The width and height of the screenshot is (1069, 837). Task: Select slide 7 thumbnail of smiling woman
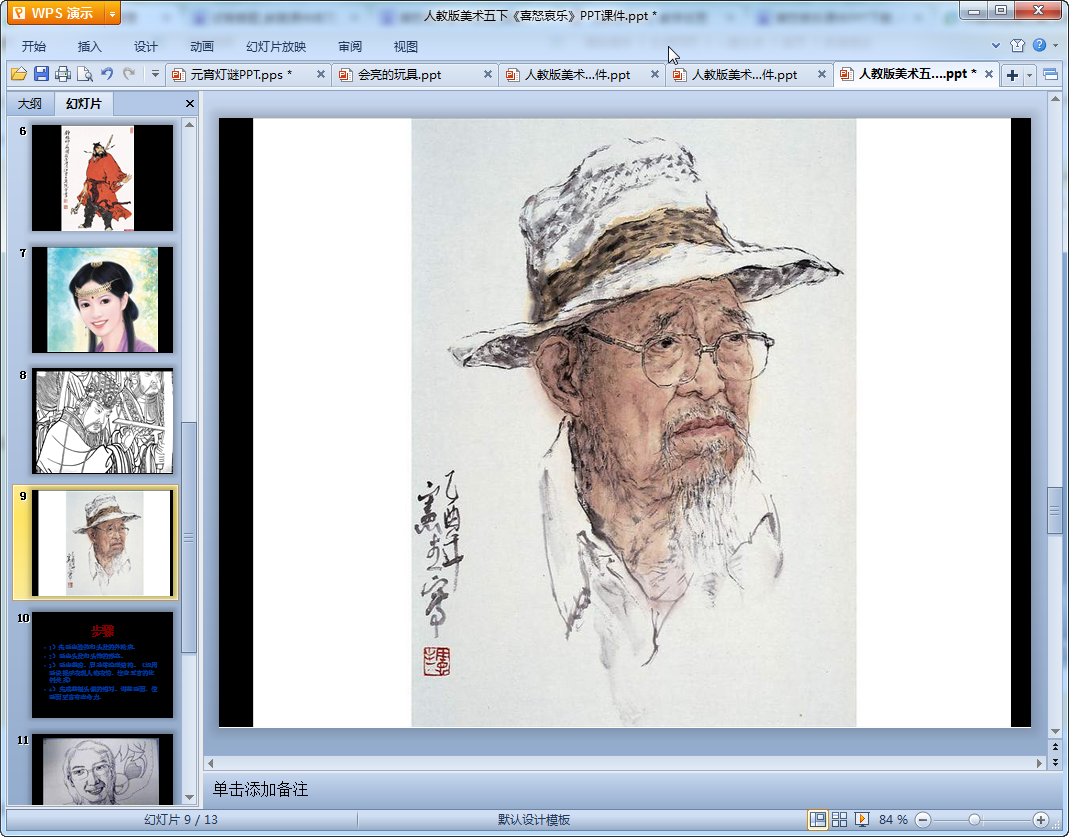(102, 300)
